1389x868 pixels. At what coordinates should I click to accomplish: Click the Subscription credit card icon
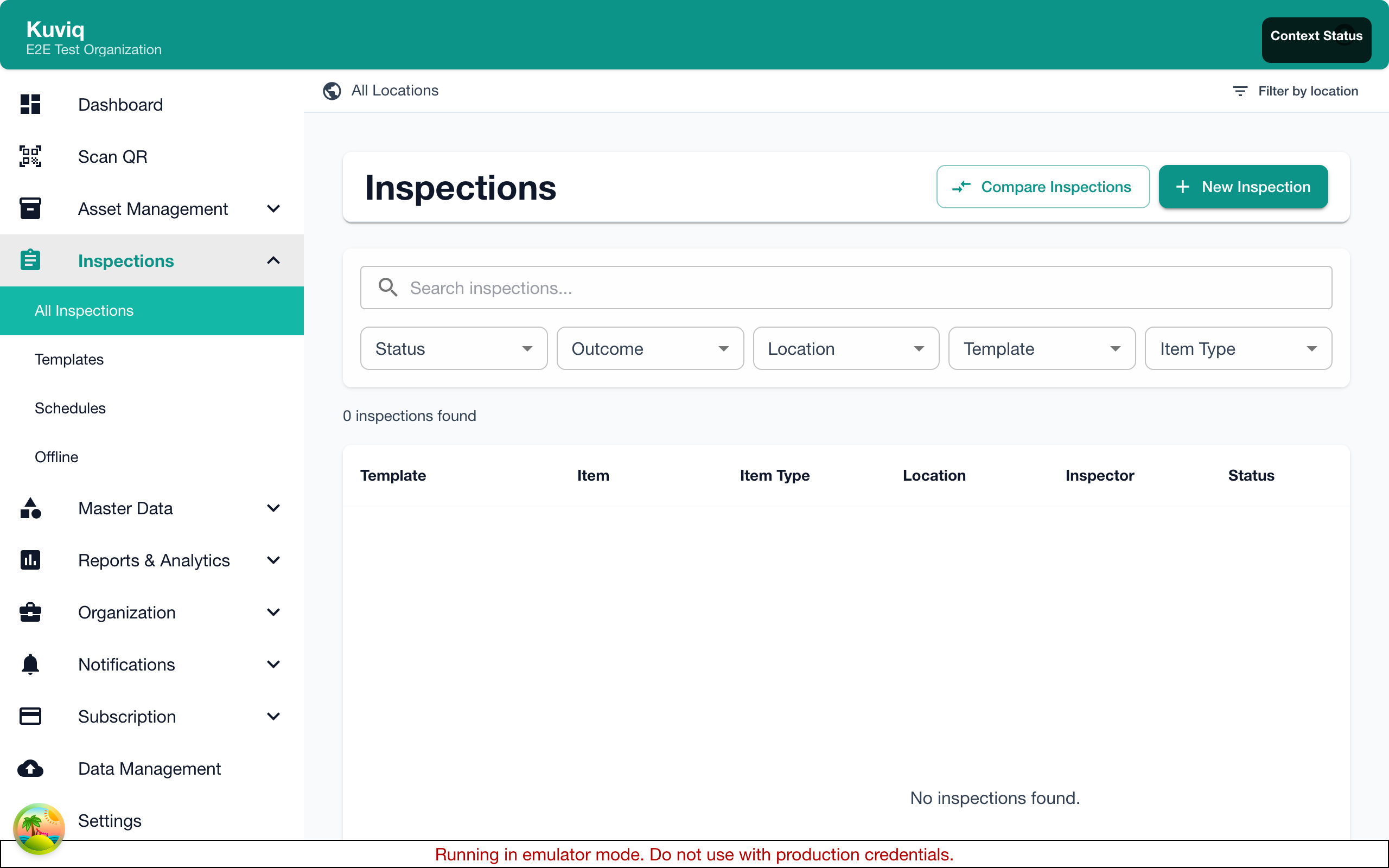pos(30,716)
